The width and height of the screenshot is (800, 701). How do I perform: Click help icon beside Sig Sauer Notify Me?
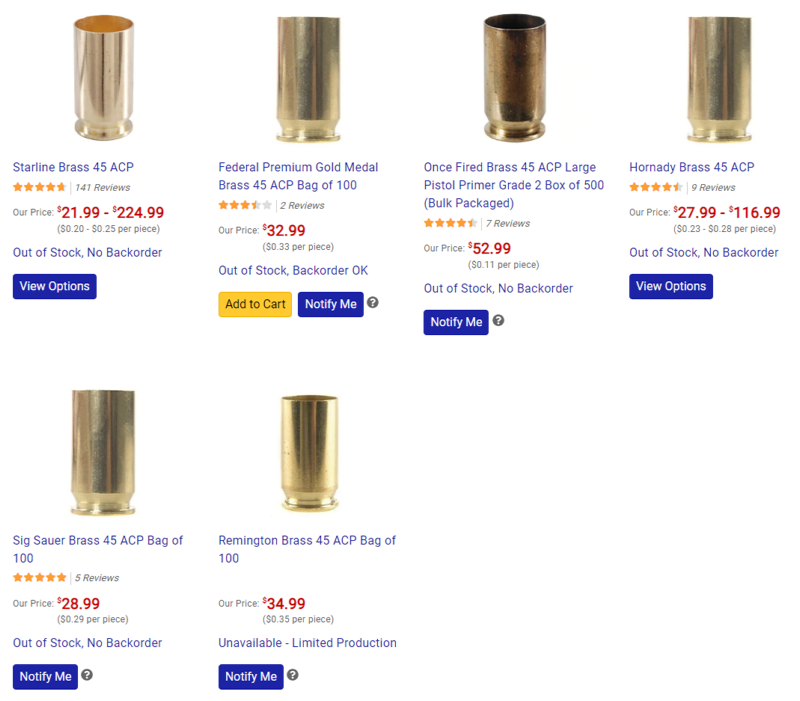pyautogui.click(x=87, y=675)
